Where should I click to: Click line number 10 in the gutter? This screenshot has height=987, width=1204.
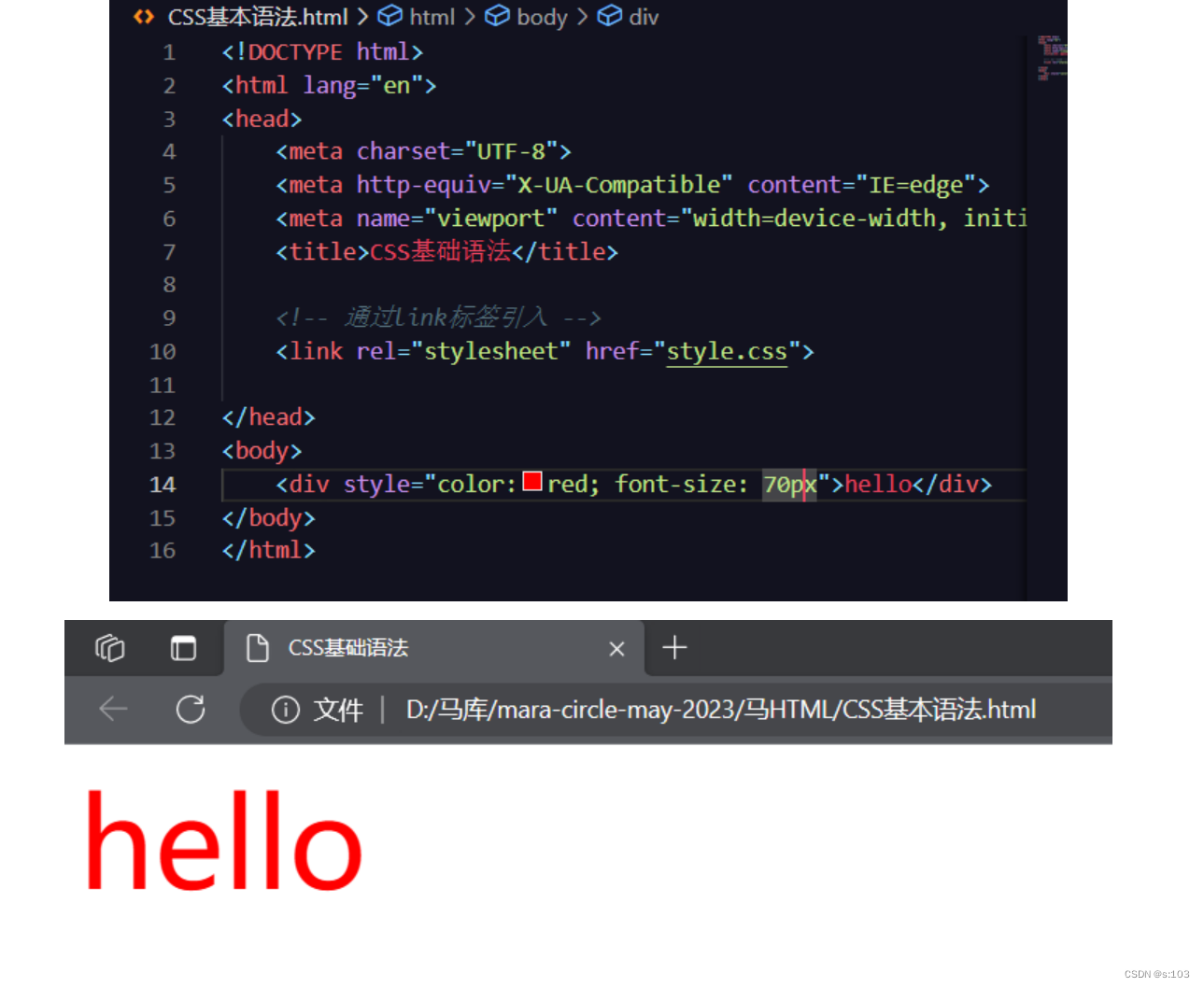click(x=163, y=352)
